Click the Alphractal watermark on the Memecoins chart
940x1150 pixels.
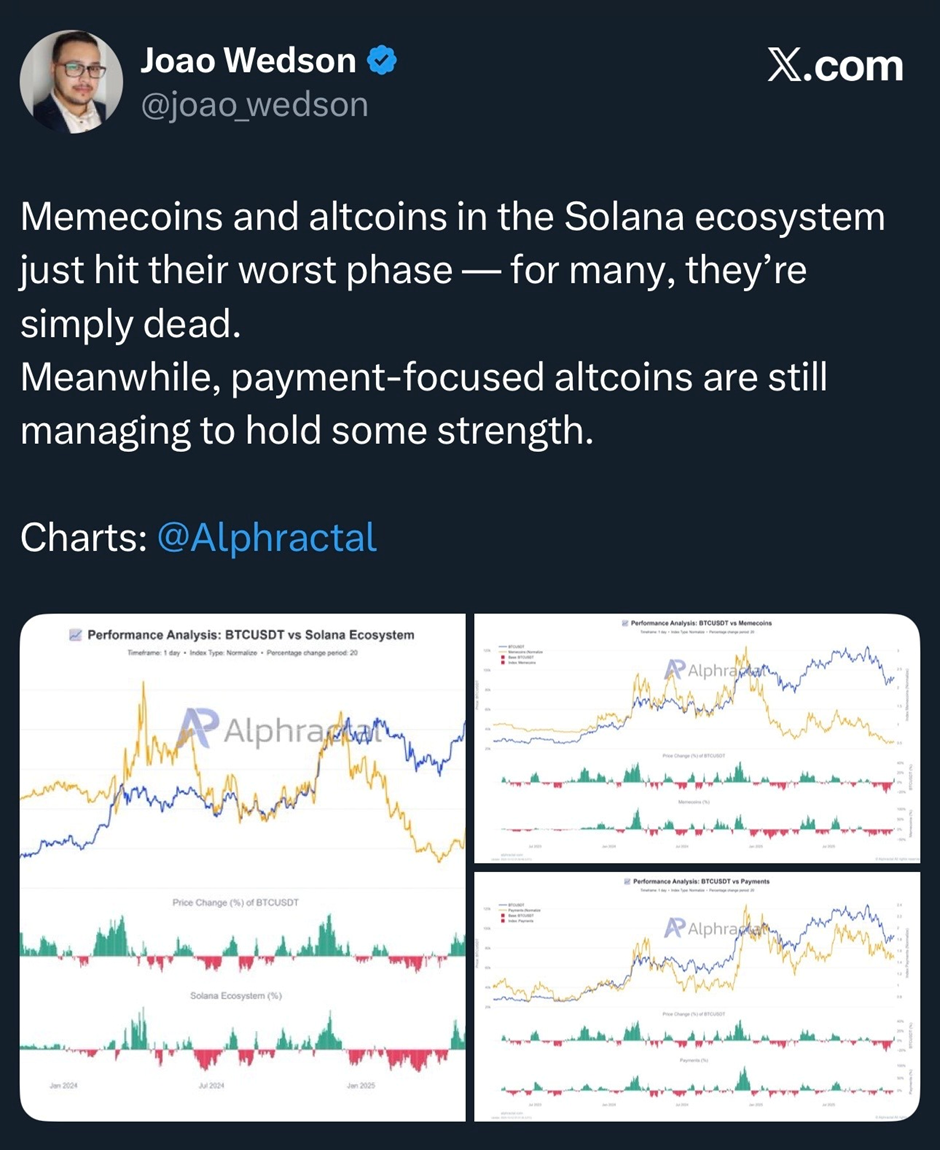[678, 669]
